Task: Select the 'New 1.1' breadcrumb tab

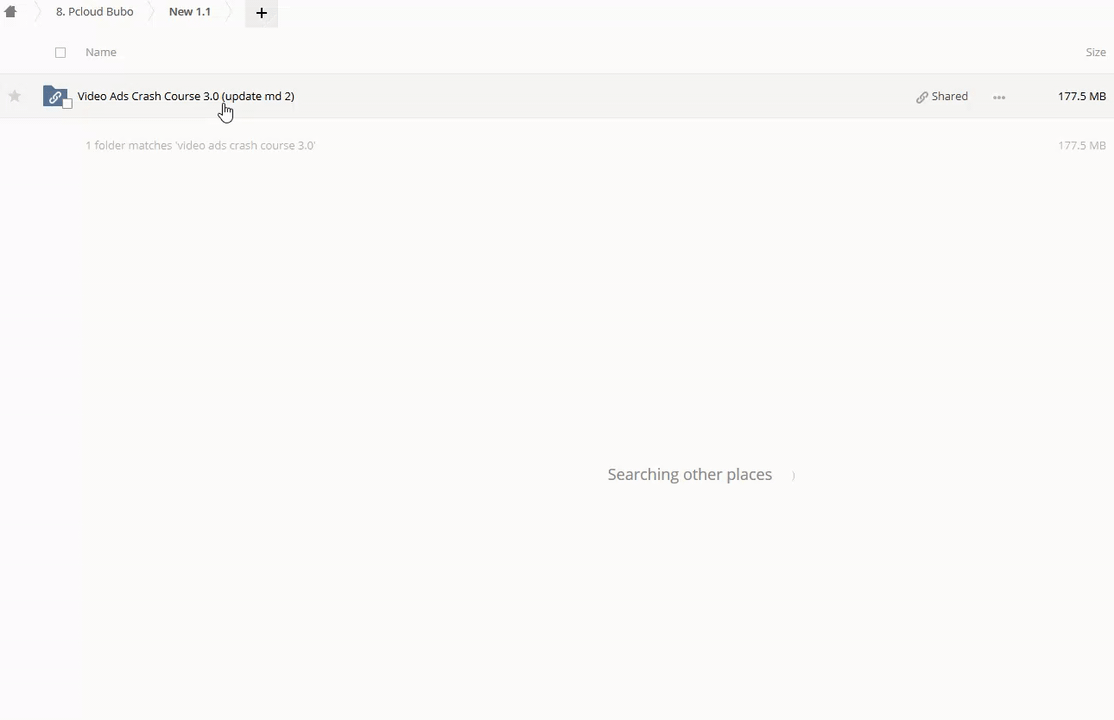Action: (x=189, y=12)
